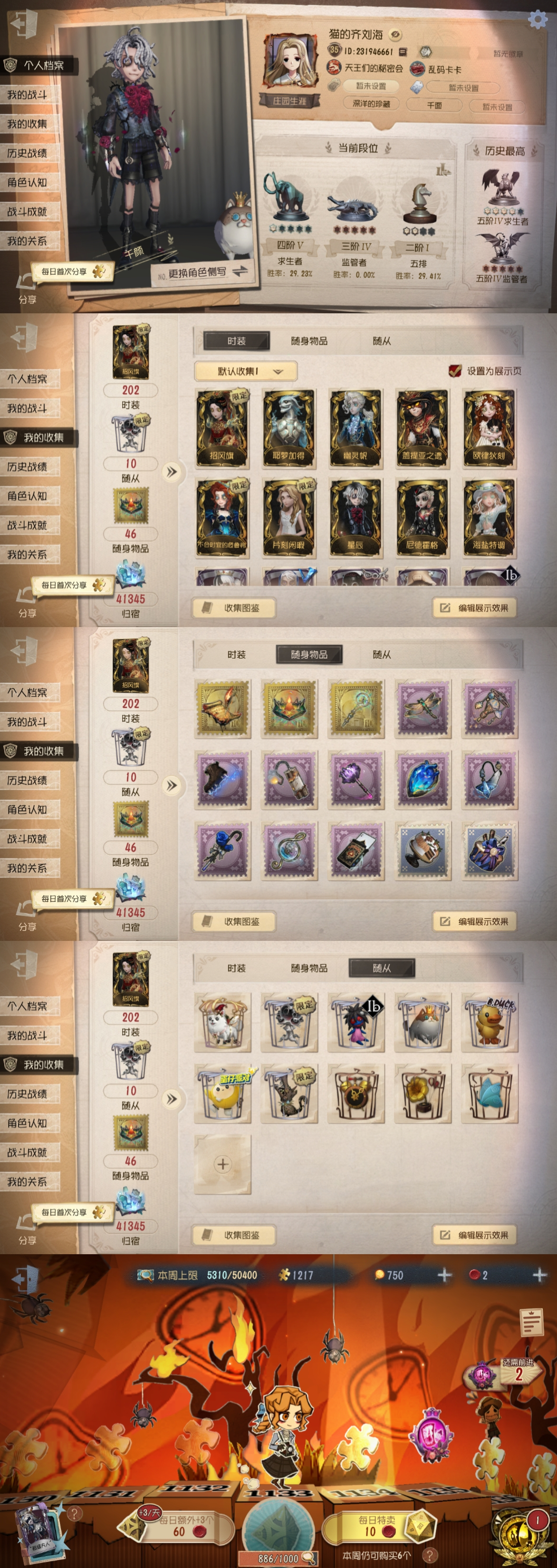Select the 耶梦加得 costume card

point(288,428)
